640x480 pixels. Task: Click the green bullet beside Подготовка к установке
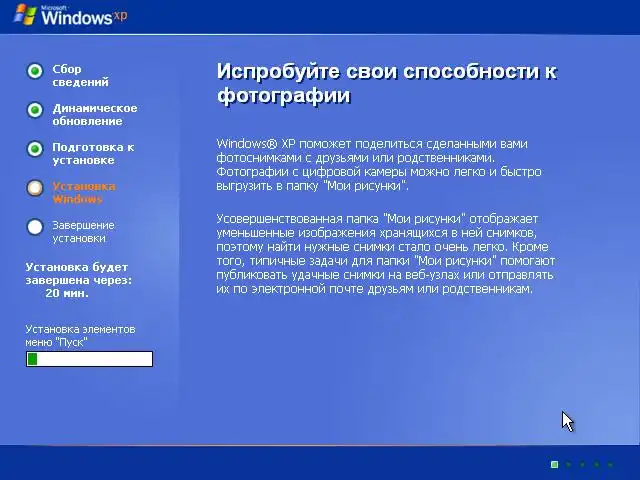click(x=35, y=149)
